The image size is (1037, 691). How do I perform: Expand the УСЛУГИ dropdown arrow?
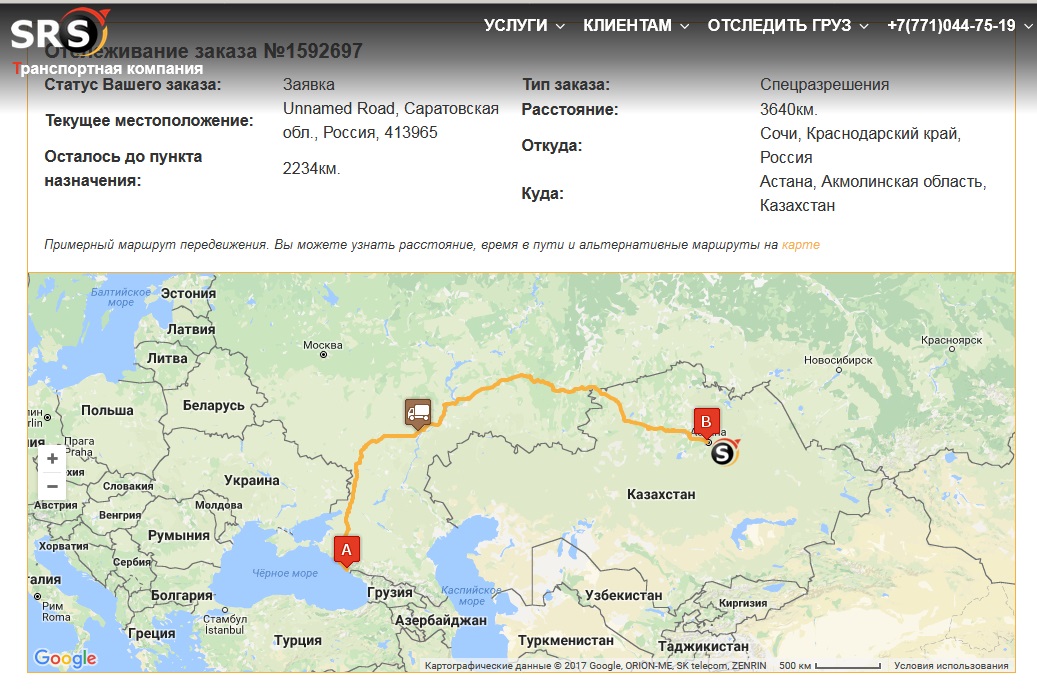[x=560, y=26]
